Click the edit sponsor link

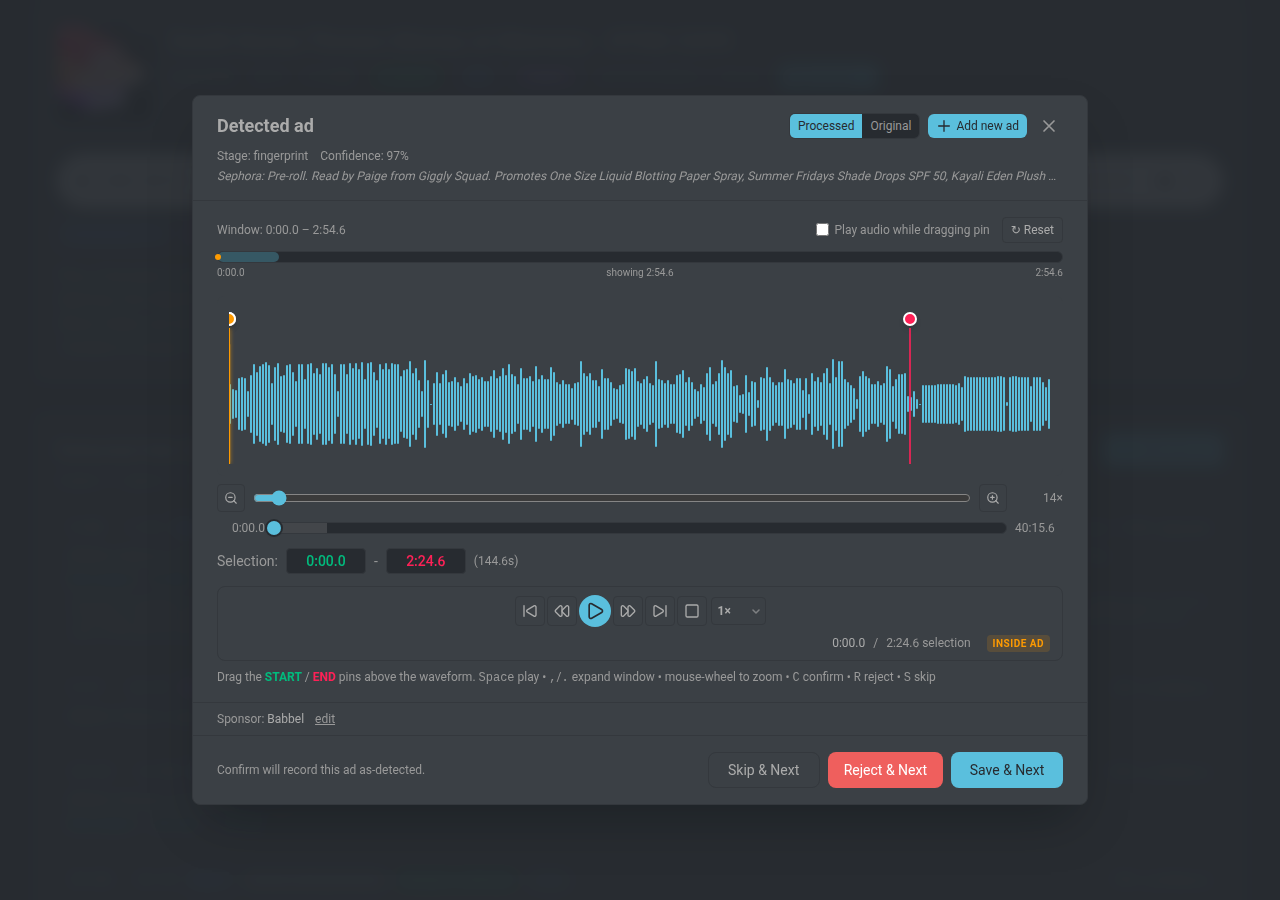(x=325, y=719)
